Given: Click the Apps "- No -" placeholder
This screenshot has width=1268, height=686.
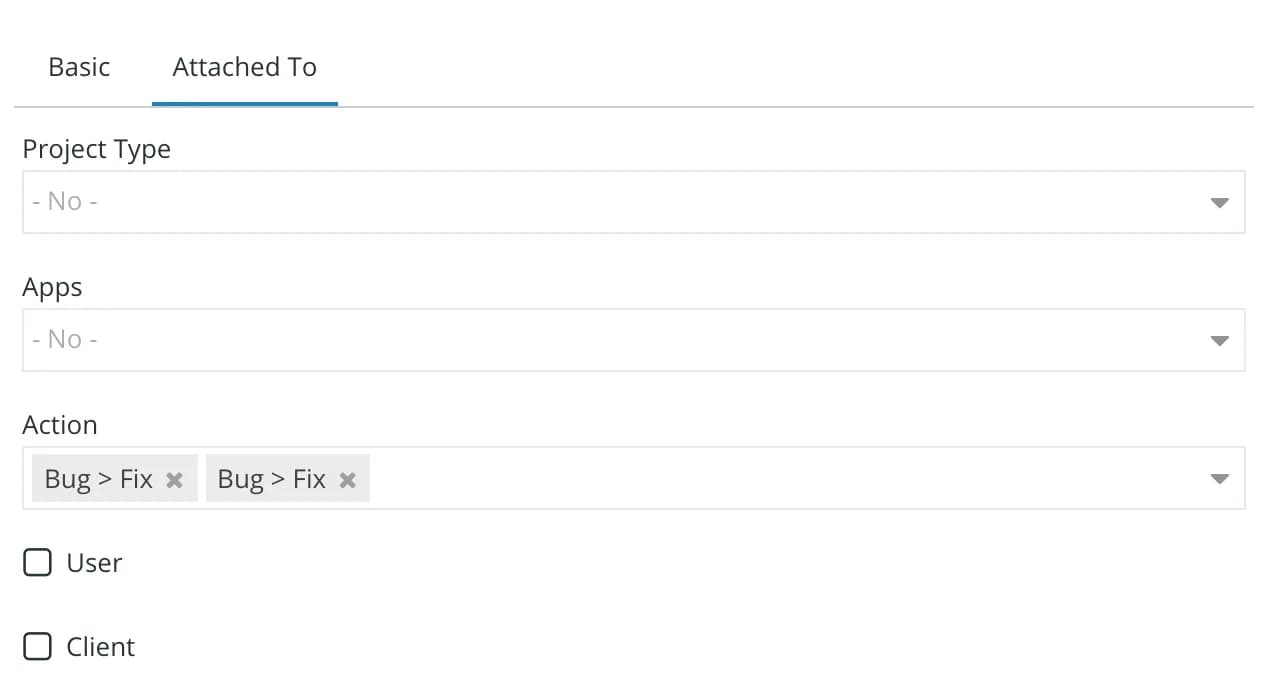Looking at the screenshot, I should [65, 339].
